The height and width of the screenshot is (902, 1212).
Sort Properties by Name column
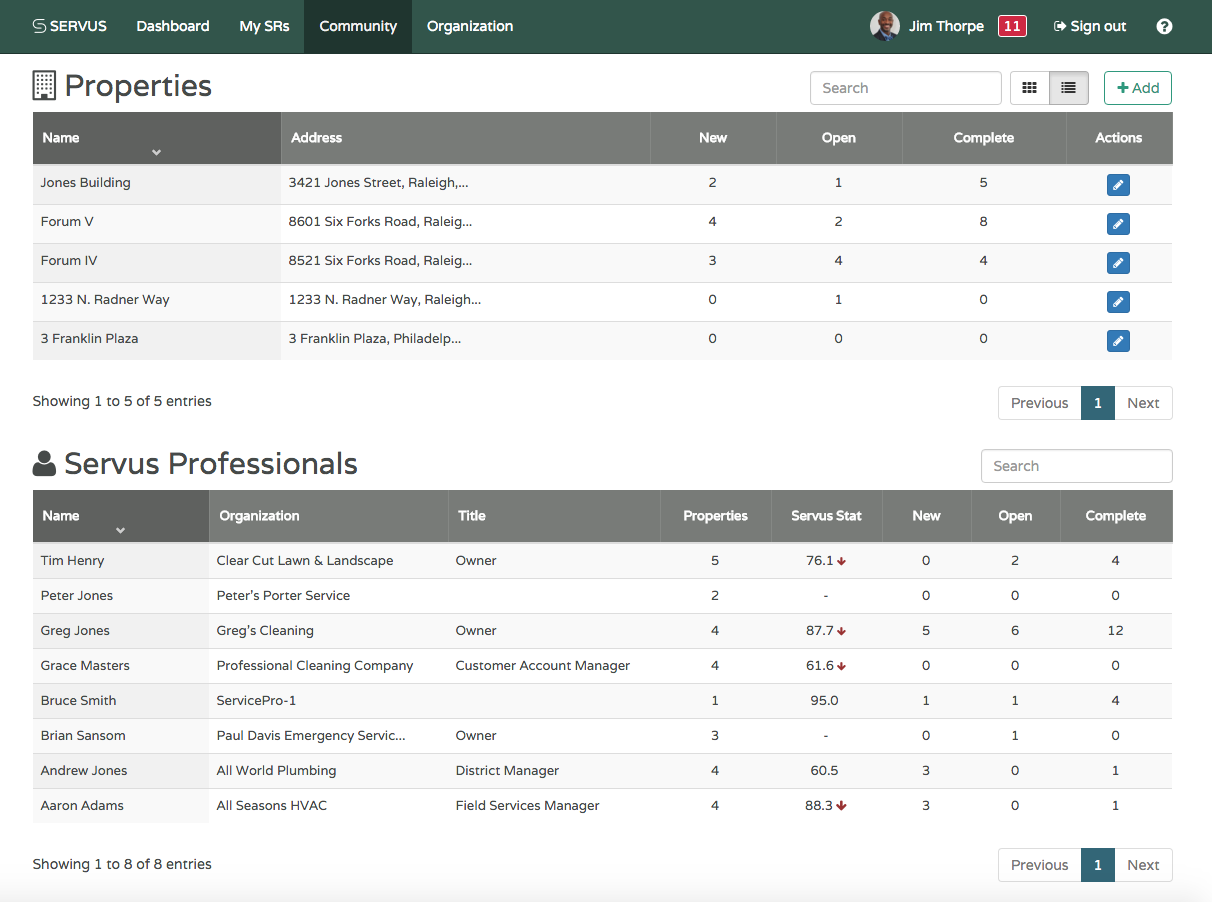click(x=156, y=139)
